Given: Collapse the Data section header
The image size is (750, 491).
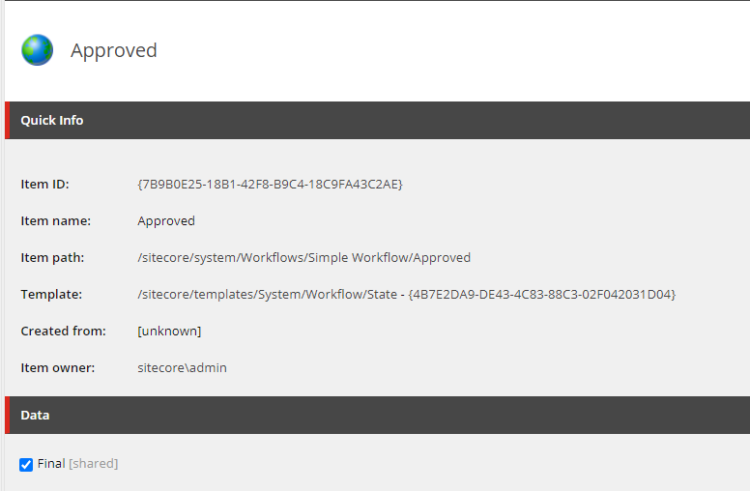Looking at the screenshot, I should coord(35,414).
